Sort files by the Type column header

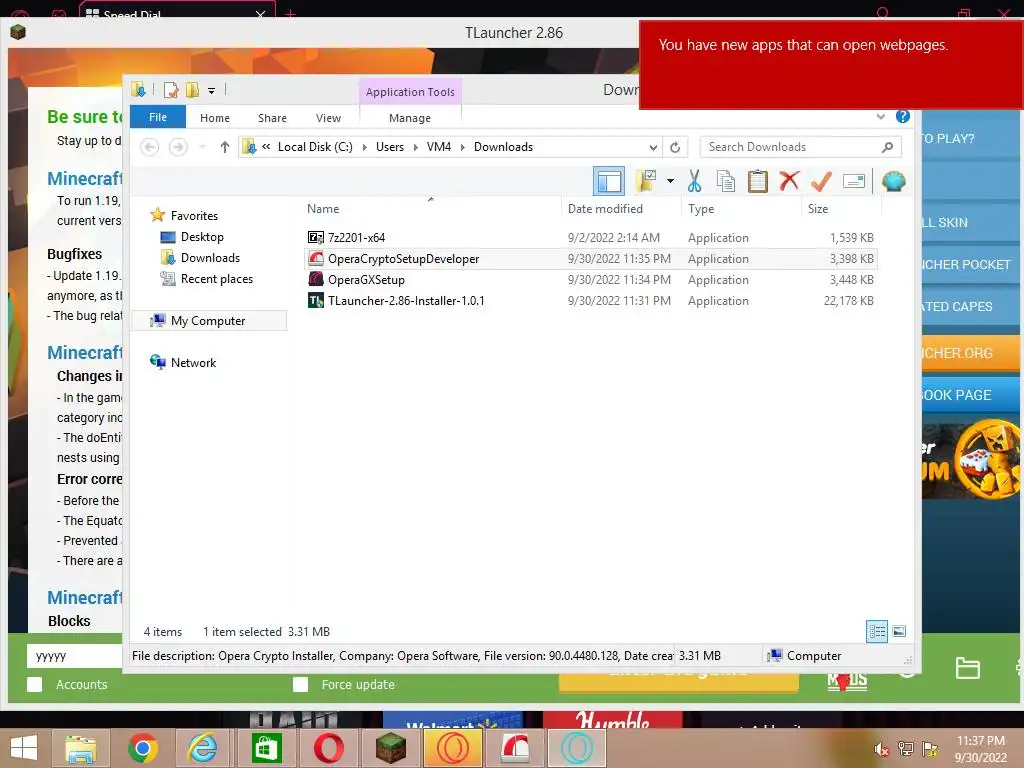pos(741,208)
